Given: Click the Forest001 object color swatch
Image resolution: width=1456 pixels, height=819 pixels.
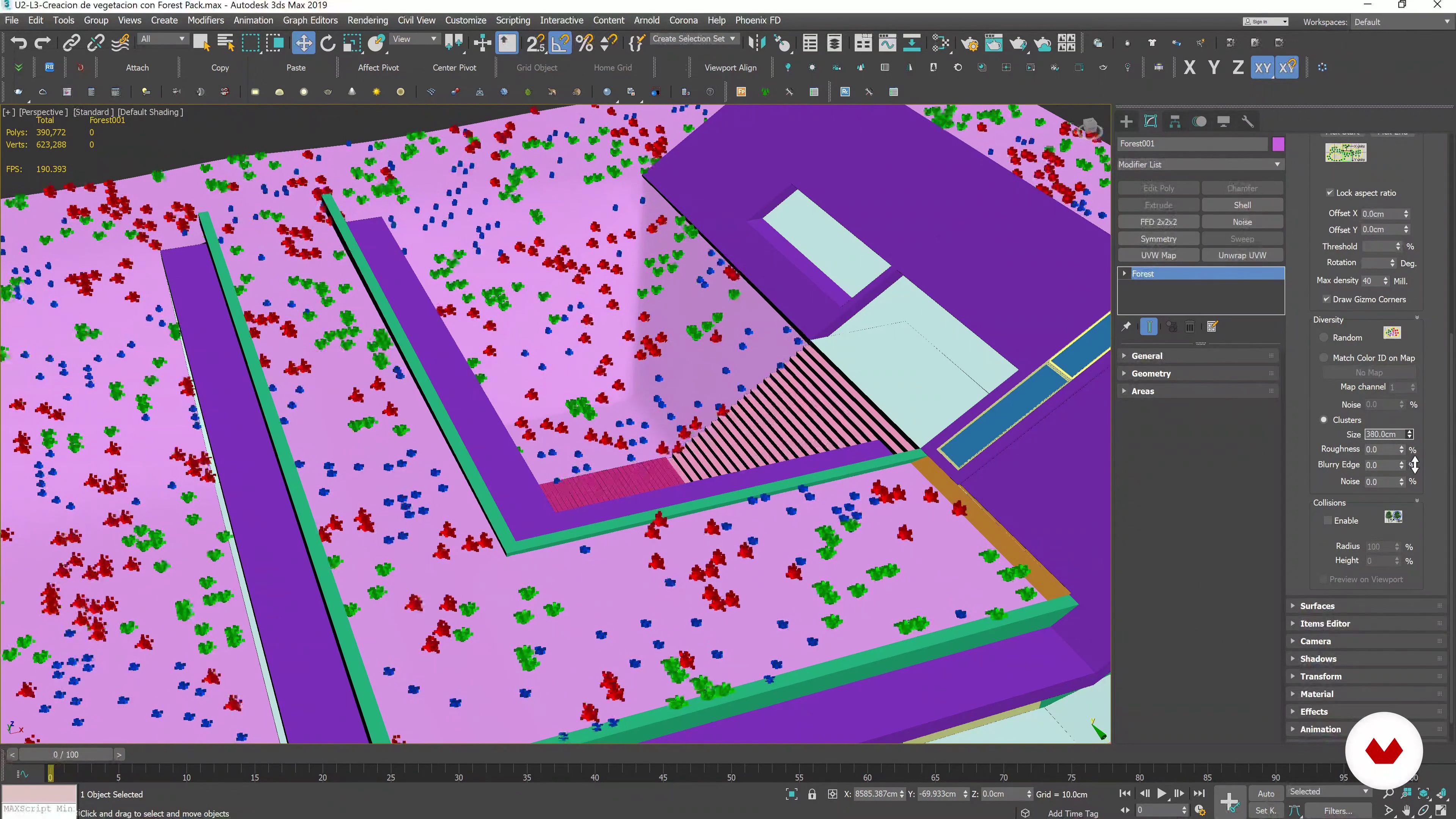Looking at the screenshot, I should [1278, 144].
